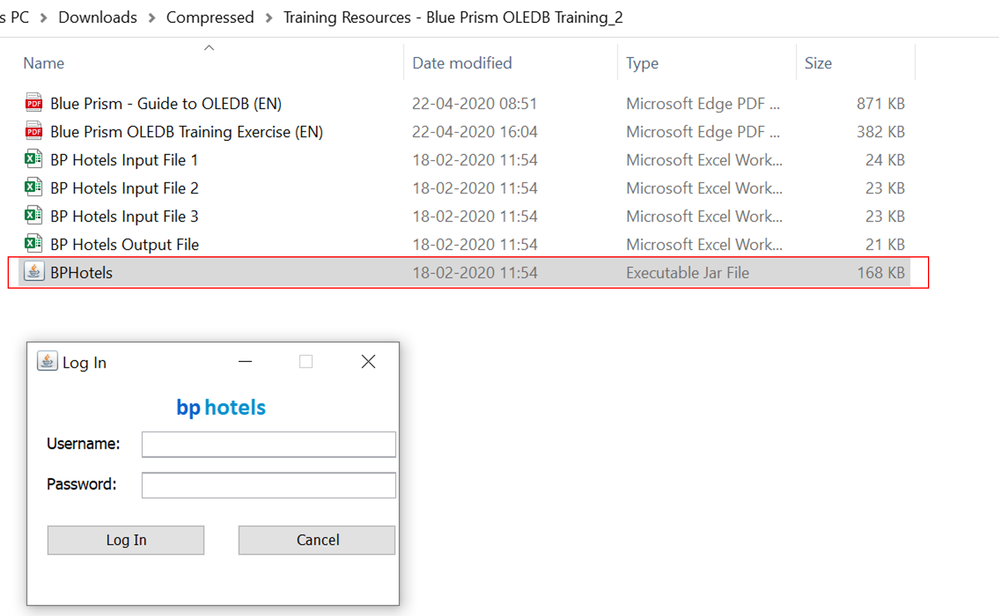Expand breadcrumb chevron after Downloads
This screenshot has width=999, height=616.
click(x=152, y=18)
